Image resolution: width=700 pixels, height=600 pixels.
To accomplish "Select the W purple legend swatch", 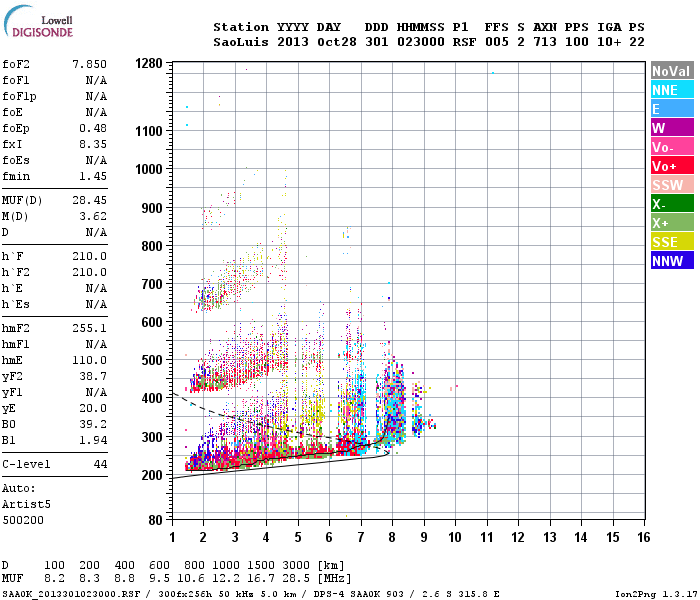I will tap(672, 128).
